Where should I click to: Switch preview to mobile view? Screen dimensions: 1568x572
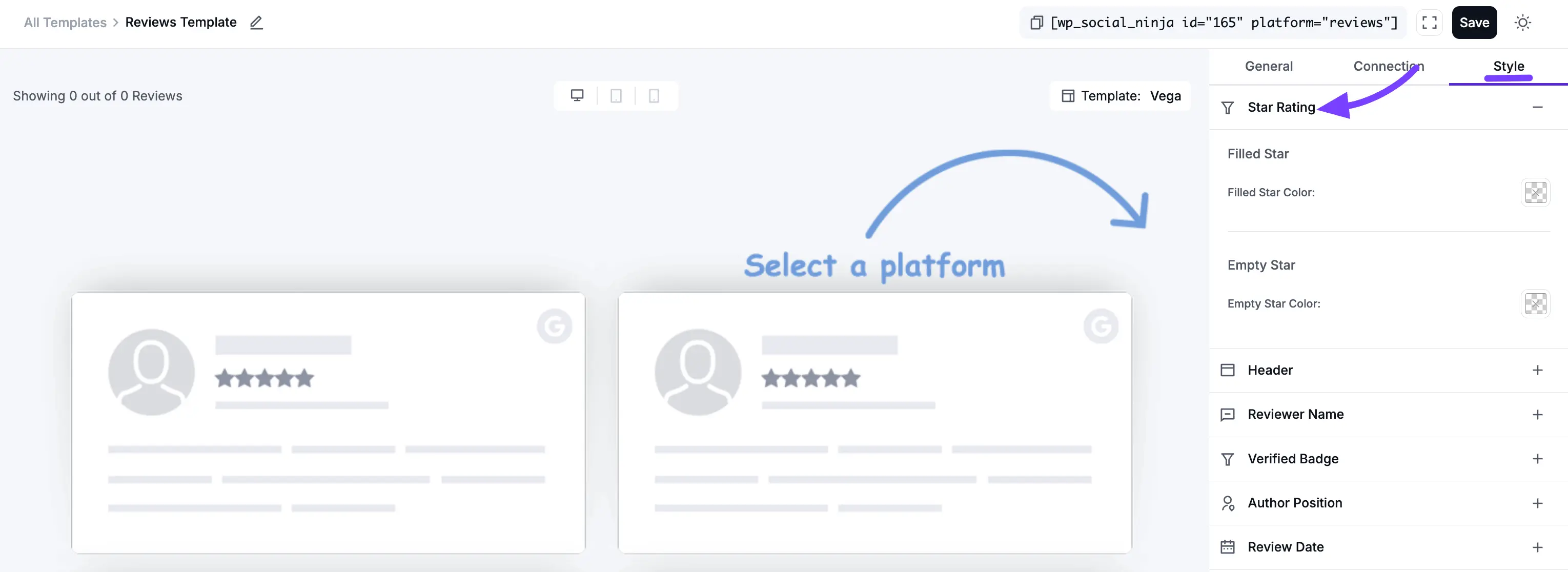click(x=655, y=95)
